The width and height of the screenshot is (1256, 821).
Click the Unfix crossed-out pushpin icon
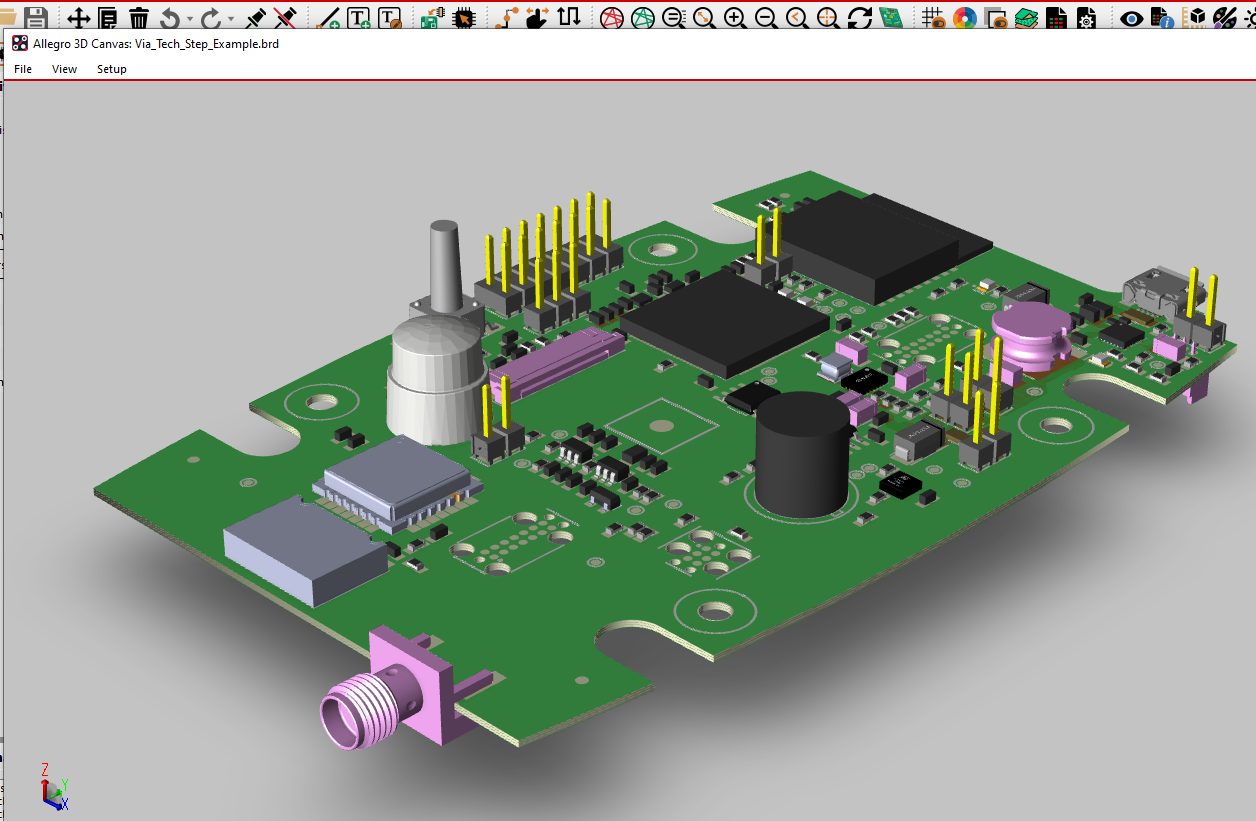[286, 17]
